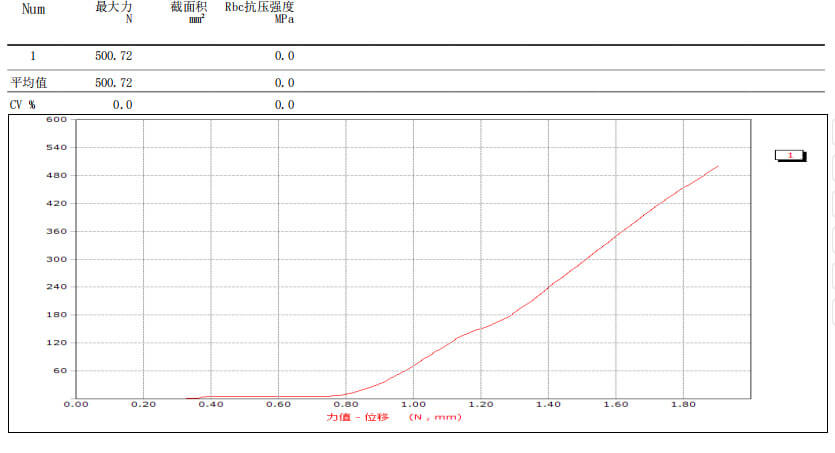Click the 截面积 column header
The image size is (835, 453).
tap(189, 7)
